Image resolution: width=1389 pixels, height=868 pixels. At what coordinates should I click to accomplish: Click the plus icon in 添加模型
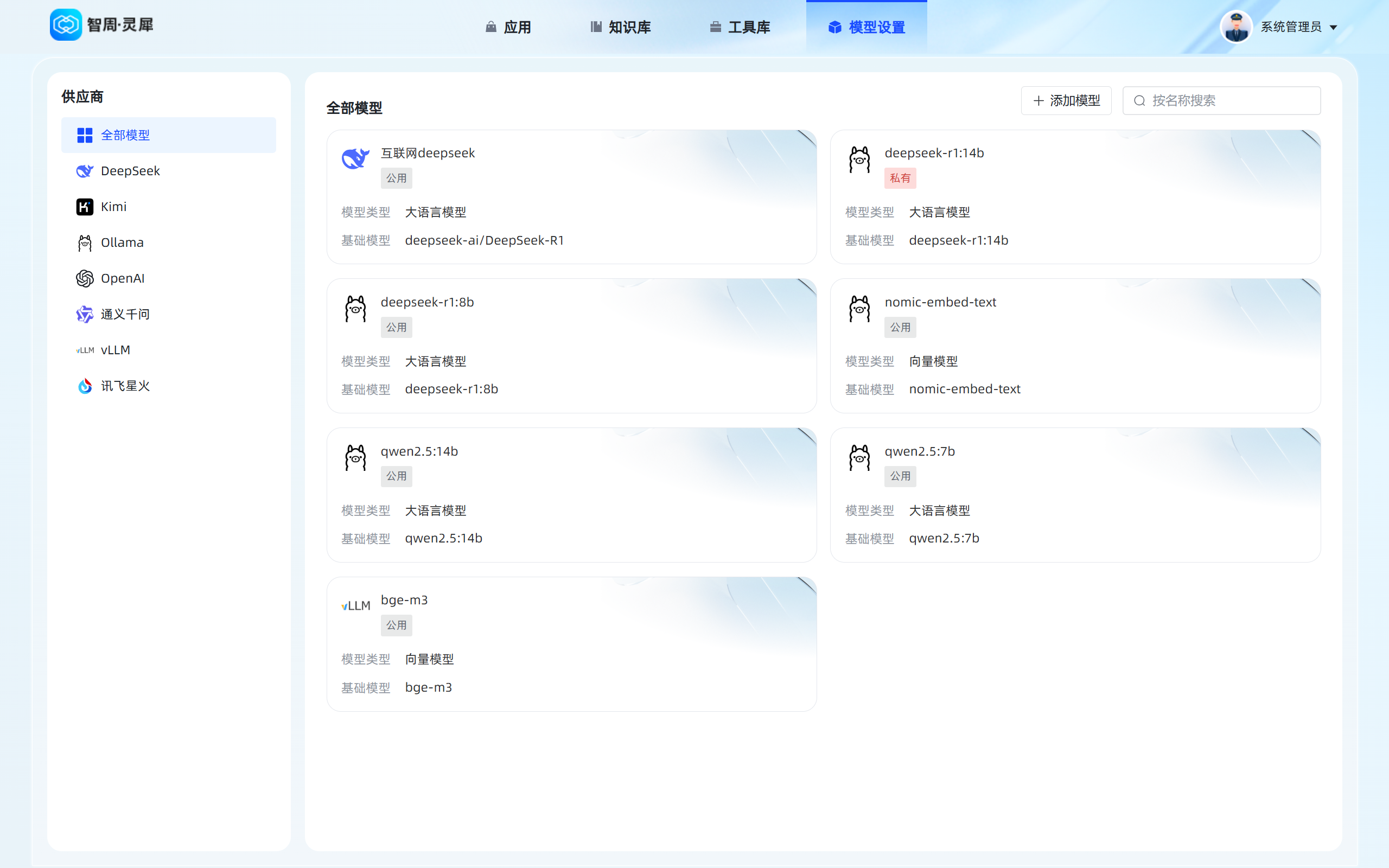point(1038,101)
